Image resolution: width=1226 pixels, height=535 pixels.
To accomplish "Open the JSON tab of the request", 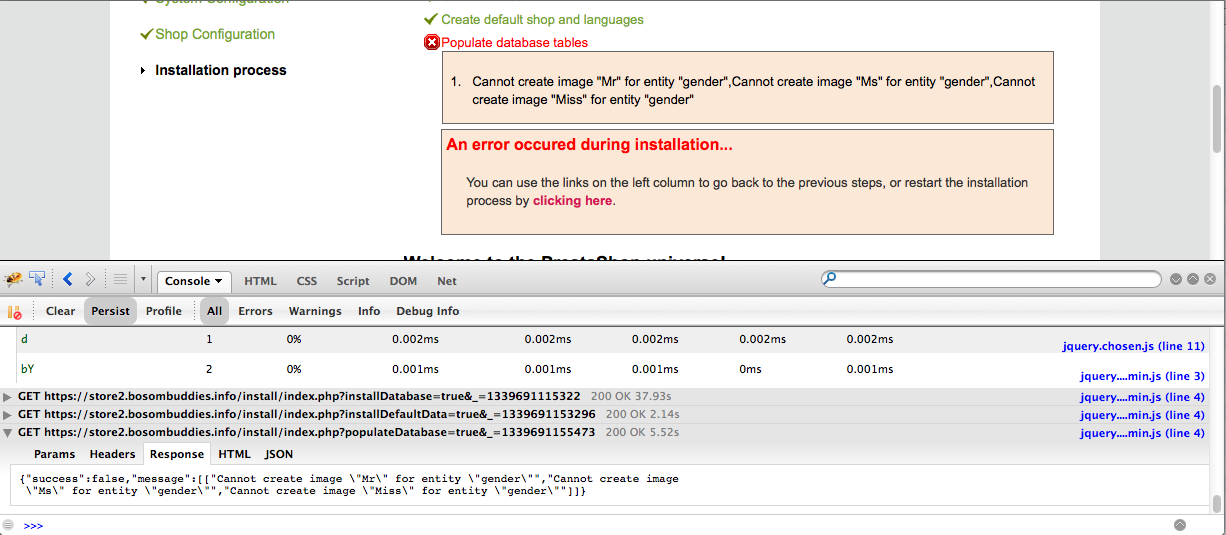I will click(279, 454).
